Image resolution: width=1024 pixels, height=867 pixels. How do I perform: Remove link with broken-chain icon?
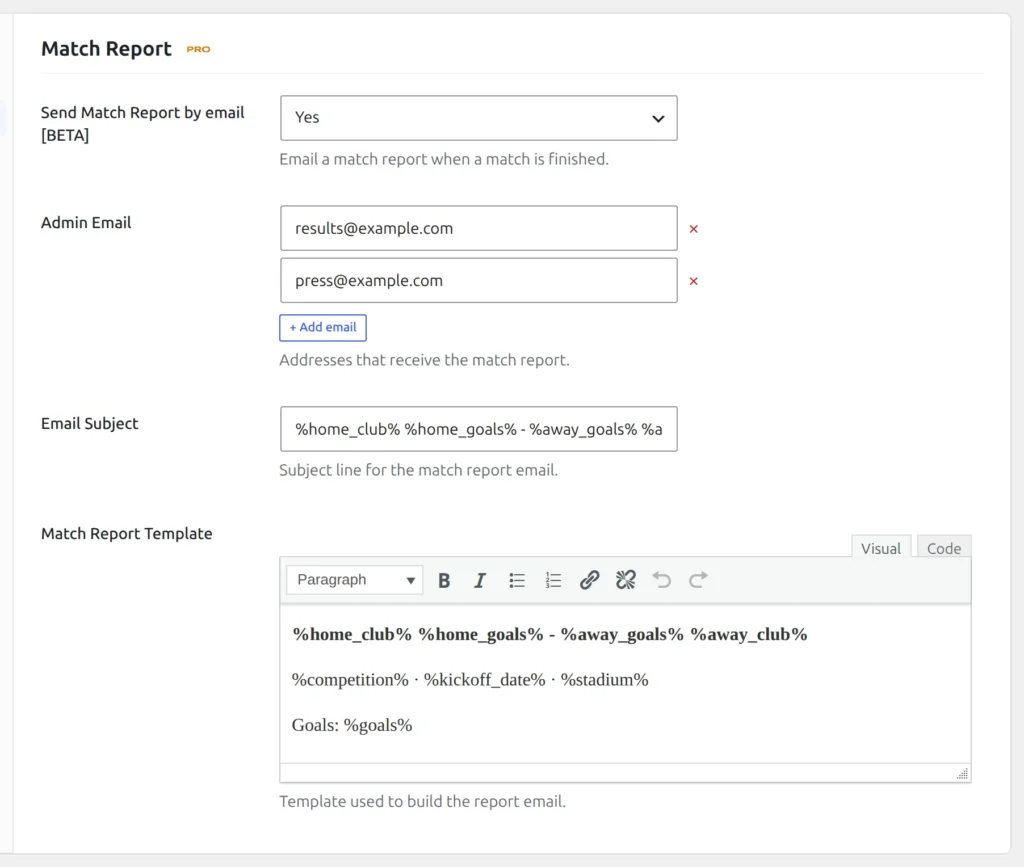click(x=626, y=580)
